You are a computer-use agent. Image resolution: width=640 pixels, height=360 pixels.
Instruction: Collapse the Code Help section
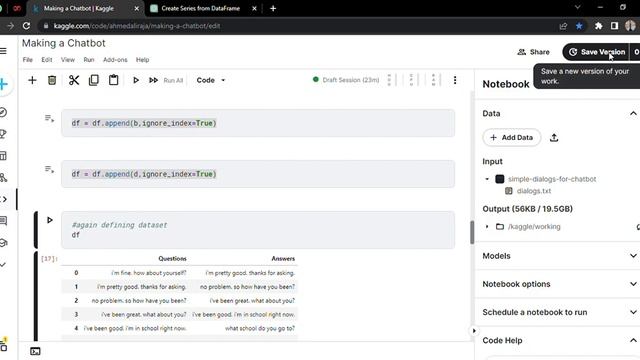click(x=633, y=340)
